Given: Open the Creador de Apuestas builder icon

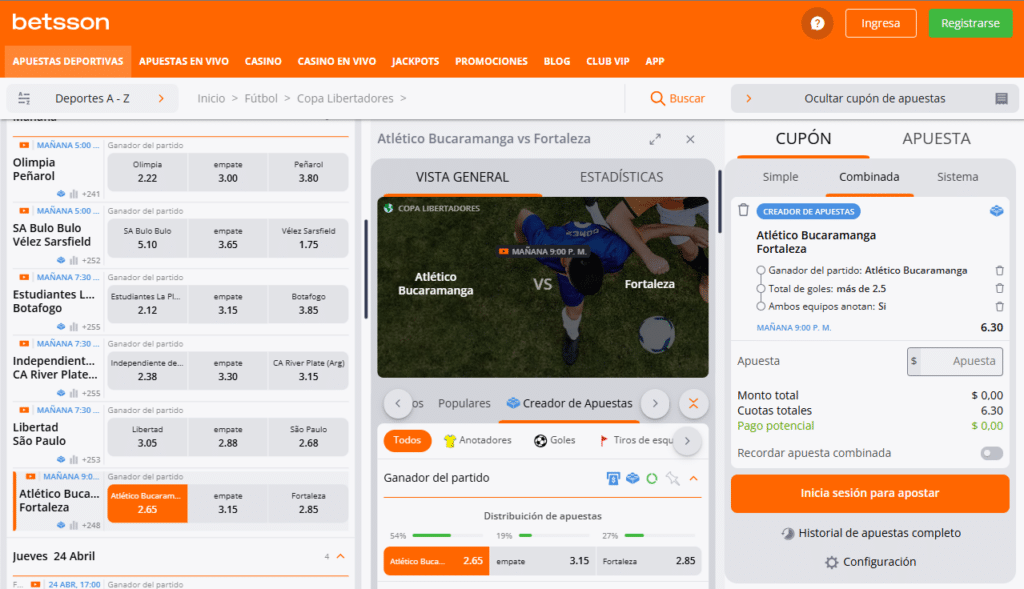Looking at the screenshot, I should pos(632,478).
